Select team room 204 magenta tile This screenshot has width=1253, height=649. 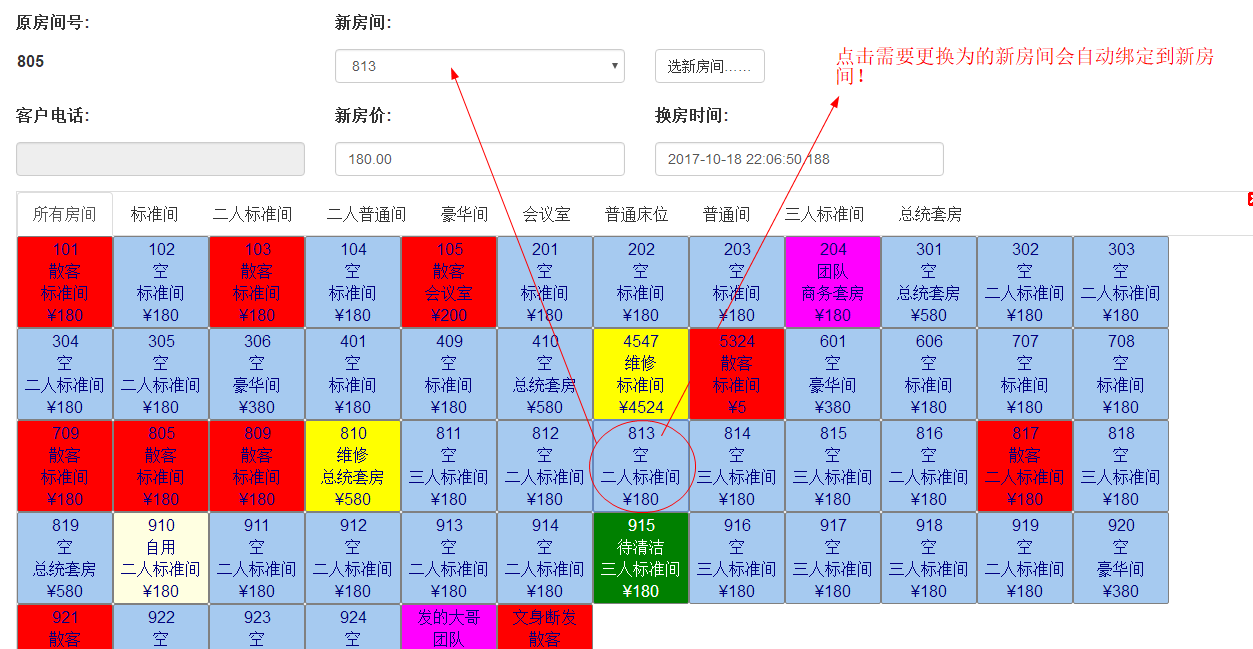(833, 282)
